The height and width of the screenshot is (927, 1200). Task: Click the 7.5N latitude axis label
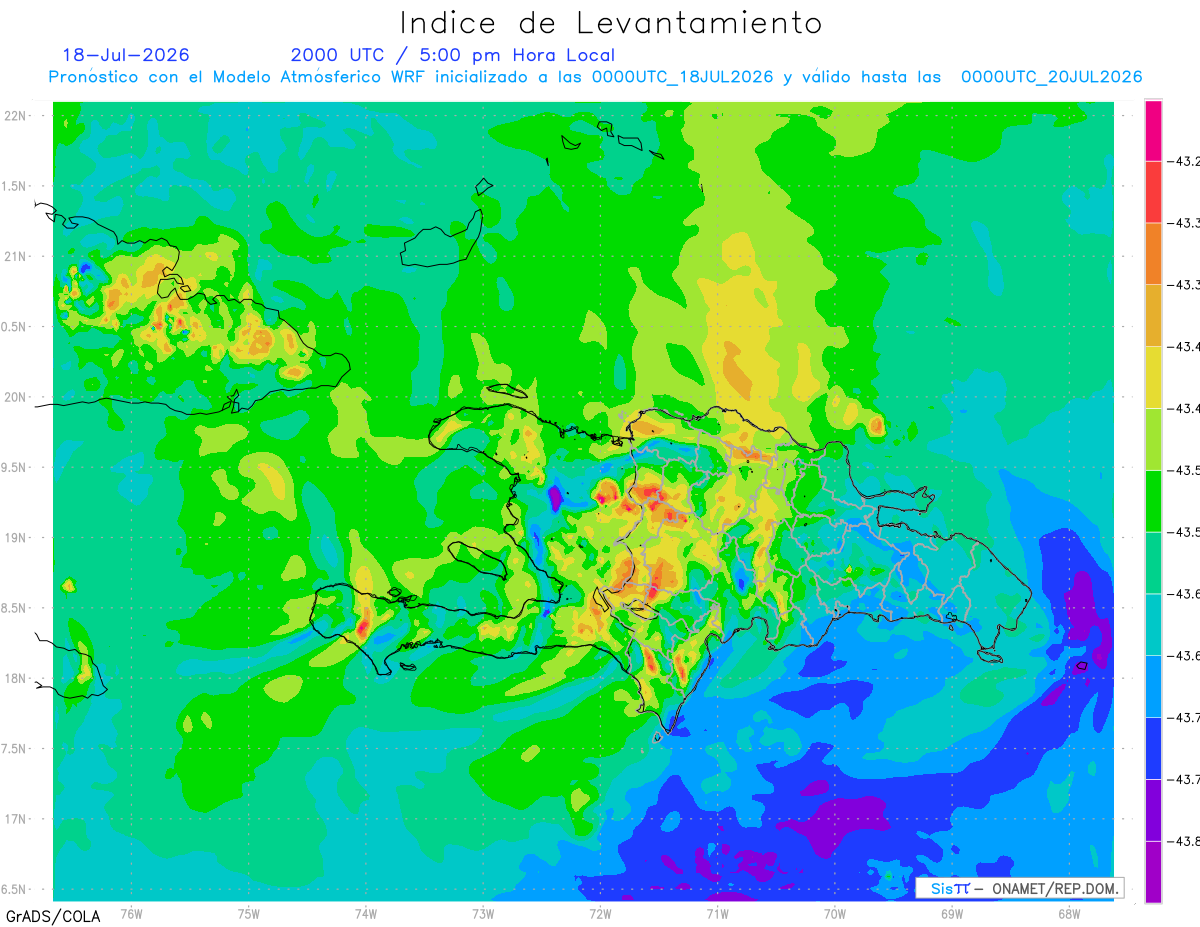click(15, 749)
